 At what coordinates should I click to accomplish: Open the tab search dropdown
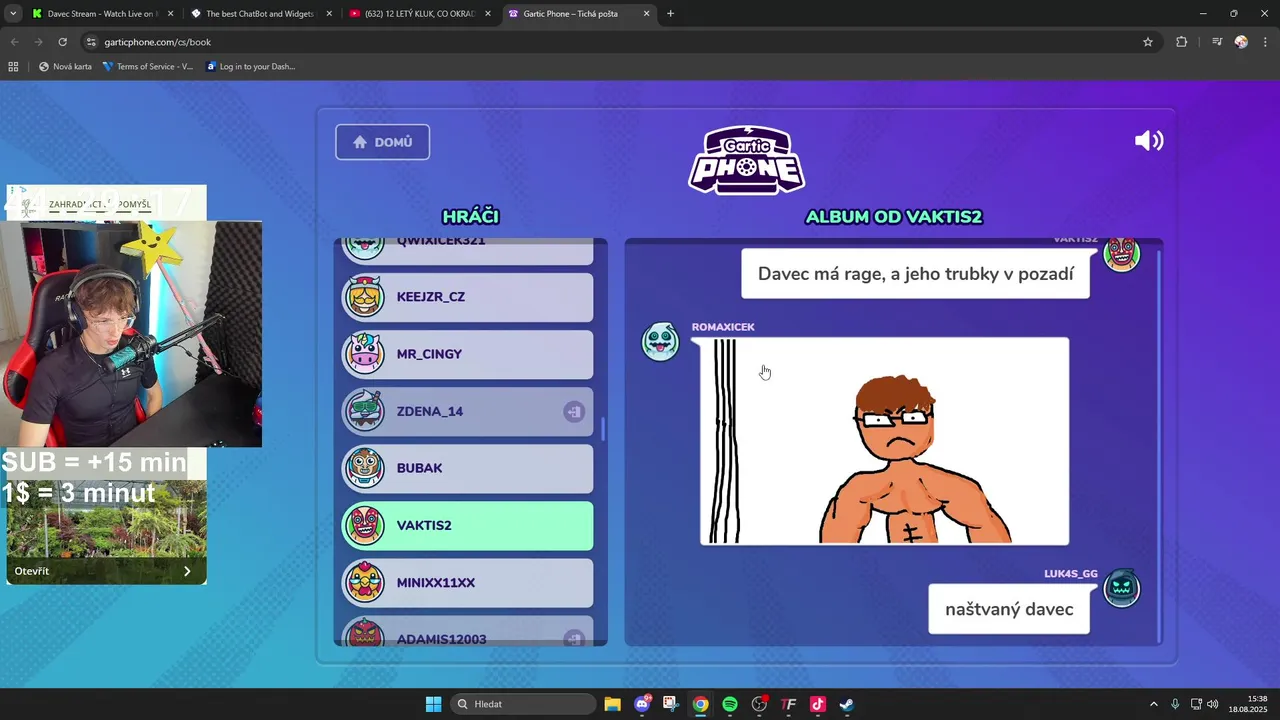pyautogui.click(x=13, y=14)
